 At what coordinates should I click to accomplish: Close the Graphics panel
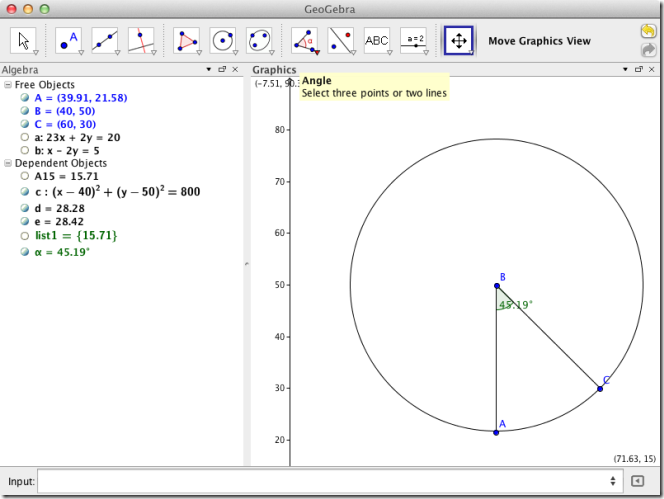[652, 69]
